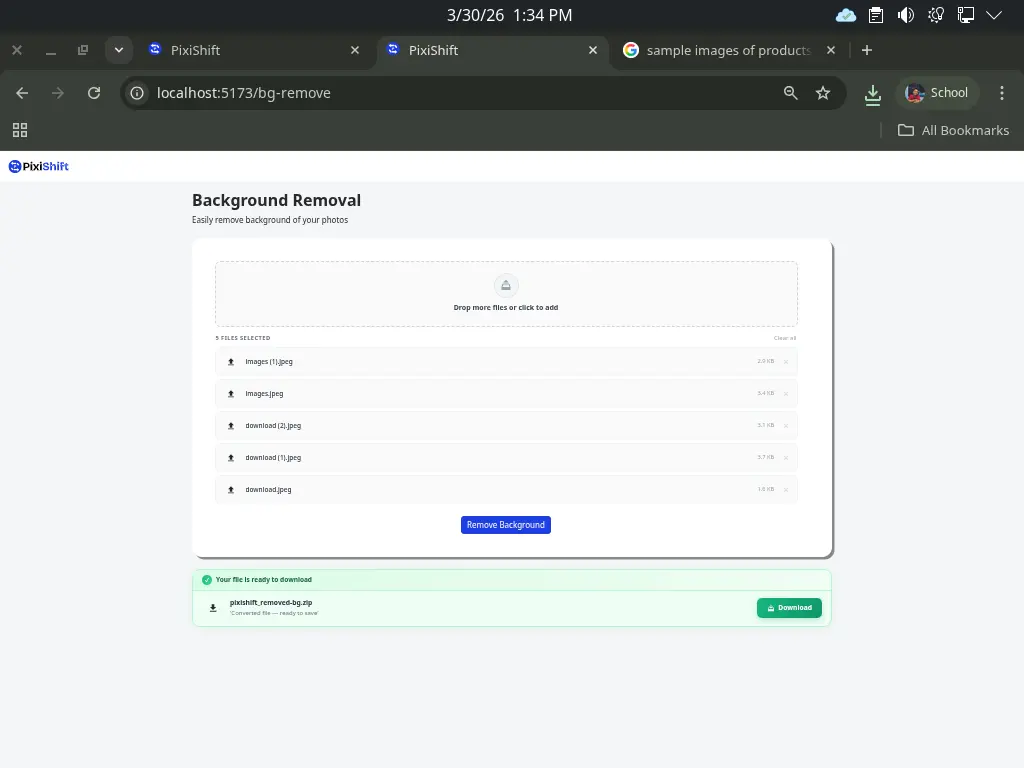Open the volume control in system tray

click(906, 15)
